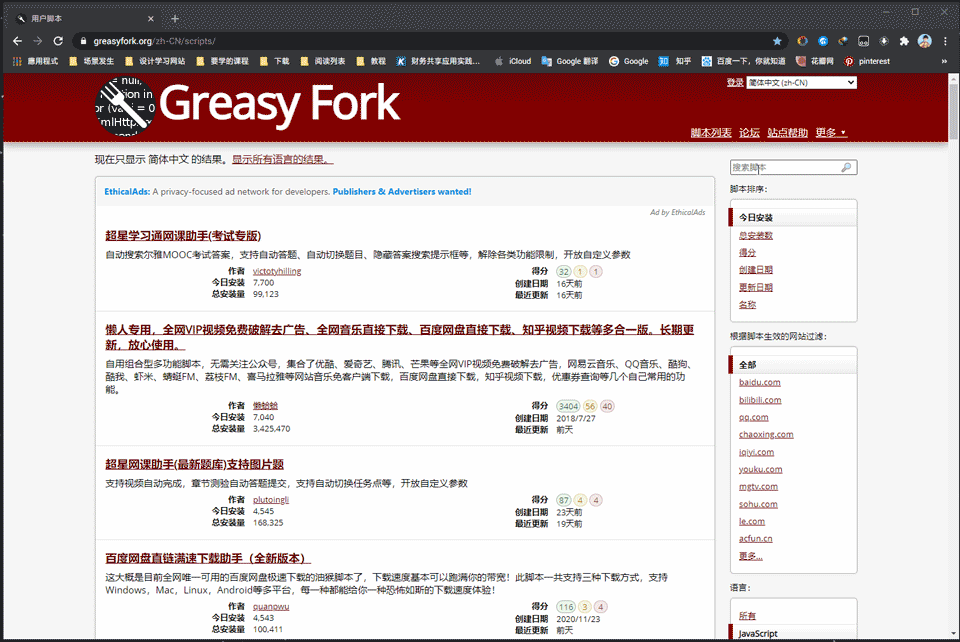The width and height of the screenshot is (960, 642).
Task: Open author victoryhilling's profile
Action: [277, 271]
